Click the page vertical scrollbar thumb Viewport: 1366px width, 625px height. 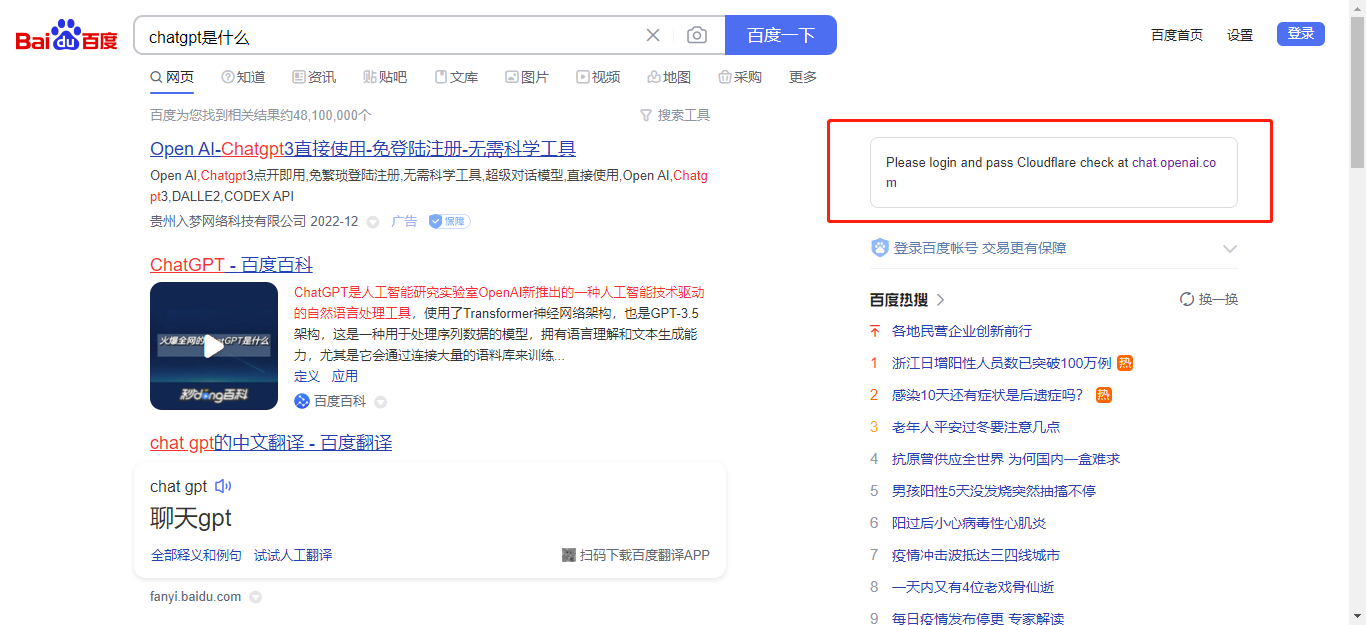point(1358,92)
